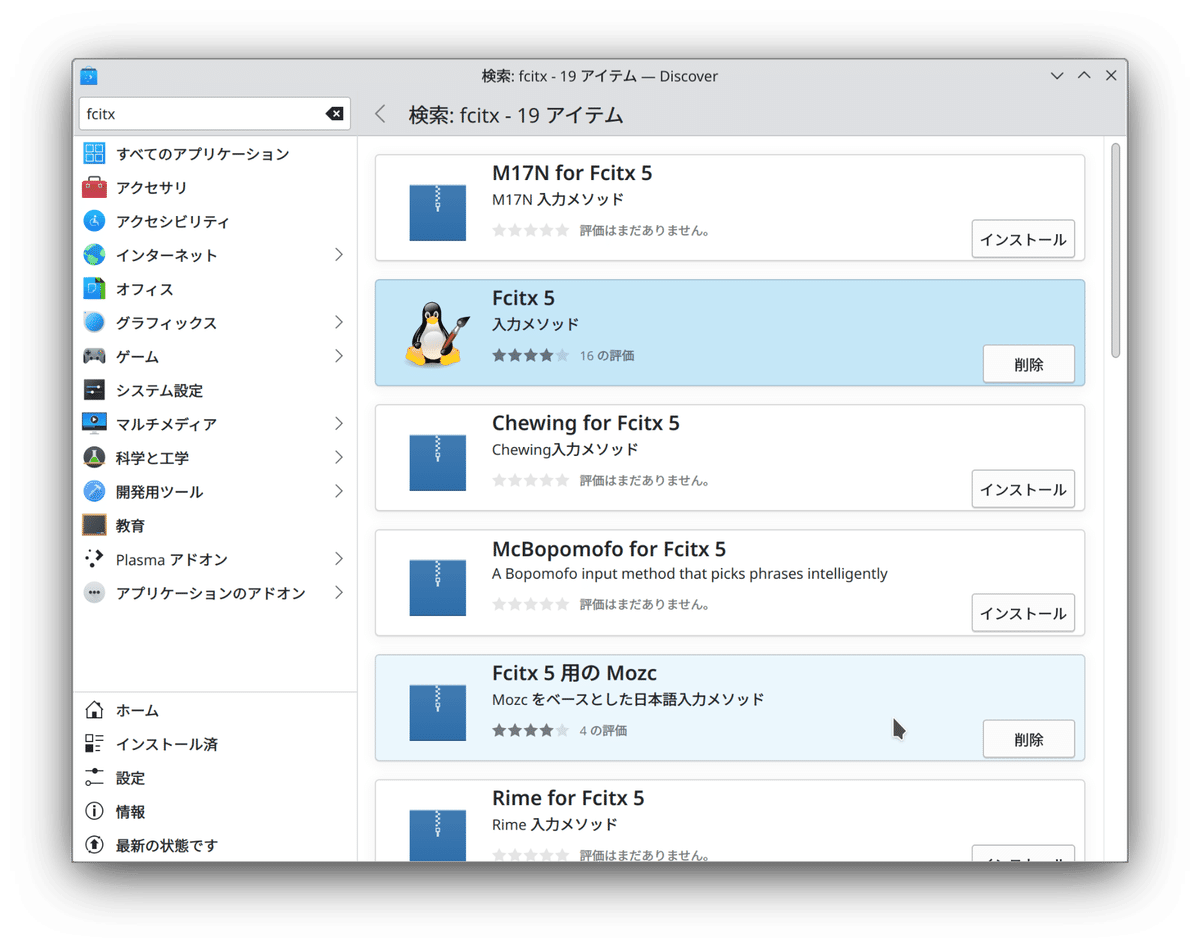Click the Settings sliders icon
The width and height of the screenshot is (1200, 948).
coord(94,778)
